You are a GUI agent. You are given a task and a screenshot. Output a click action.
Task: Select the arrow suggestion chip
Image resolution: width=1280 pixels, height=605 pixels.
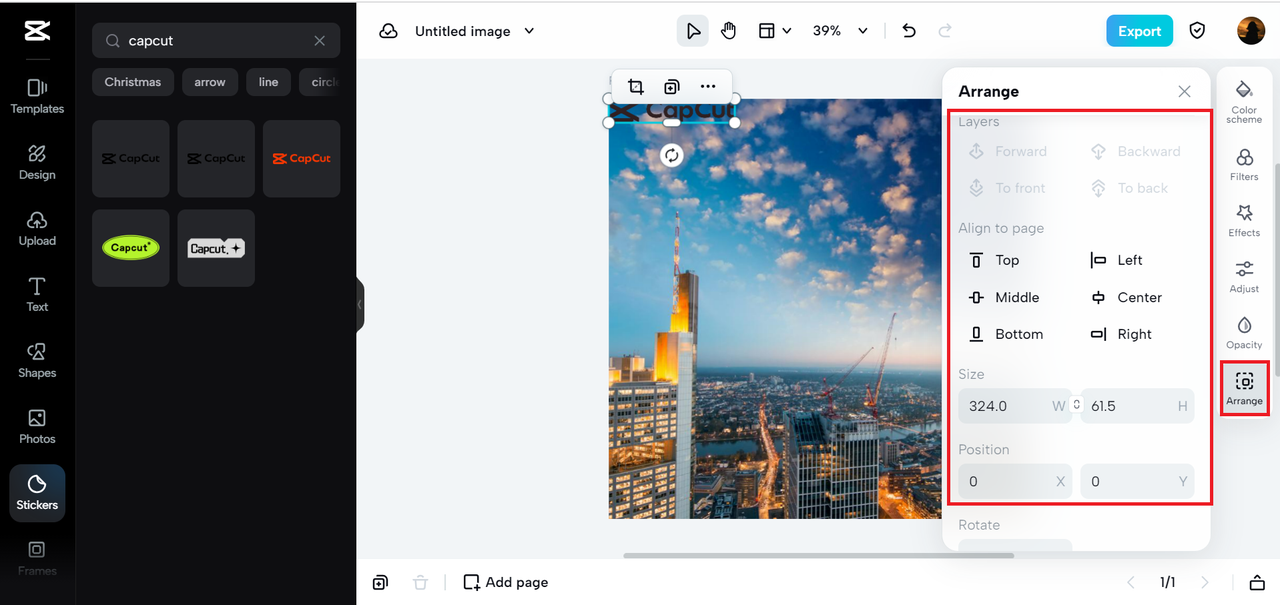coord(210,82)
